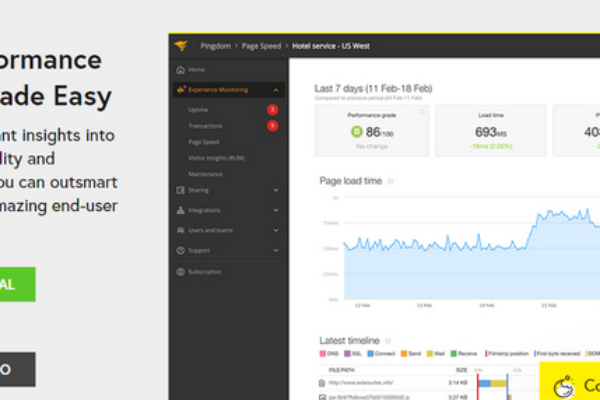The width and height of the screenshot is (600, 400).
Task: Click image icon in second timeline row
Action: pos(322,397)
